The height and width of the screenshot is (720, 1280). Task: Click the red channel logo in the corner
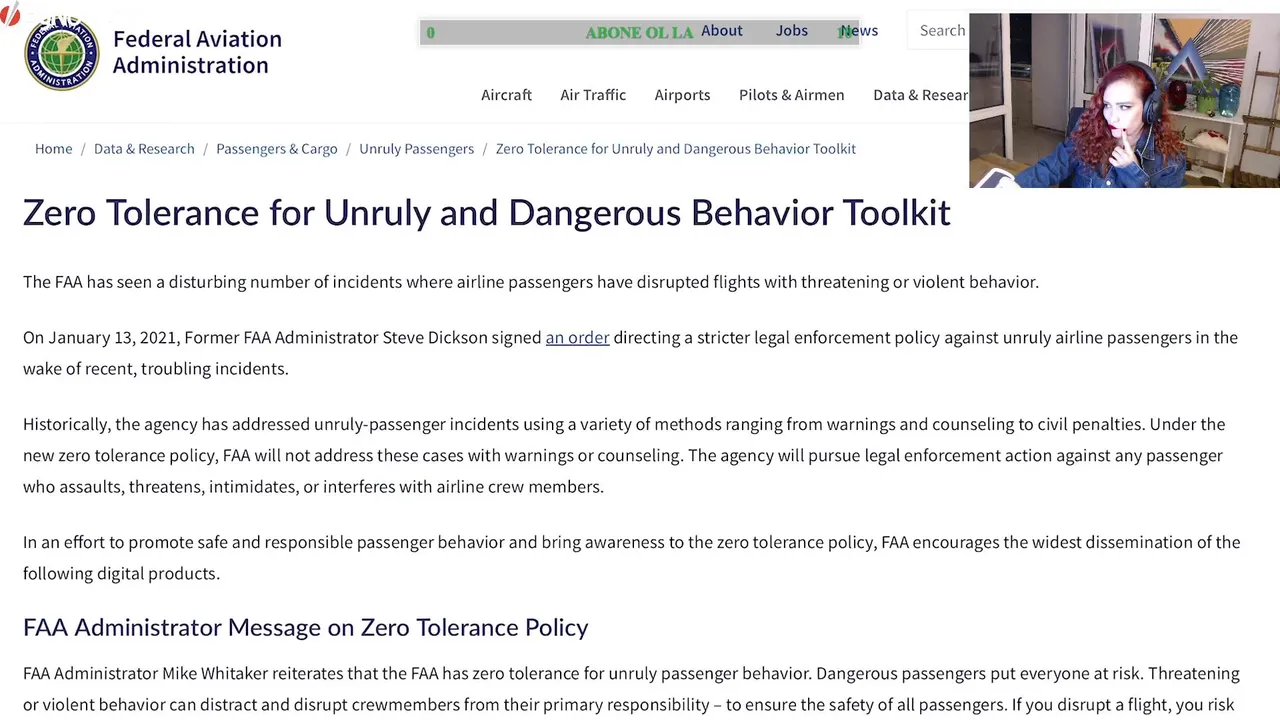(x=10, y=14)
